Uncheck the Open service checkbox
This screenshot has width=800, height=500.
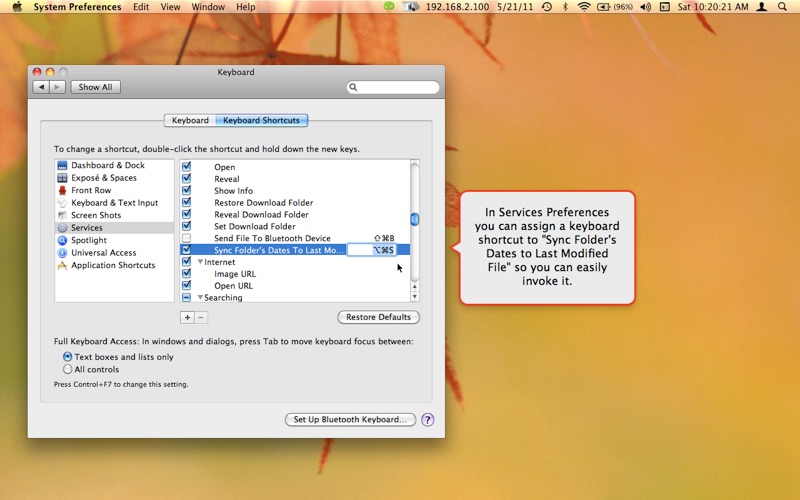coord(186,166)
